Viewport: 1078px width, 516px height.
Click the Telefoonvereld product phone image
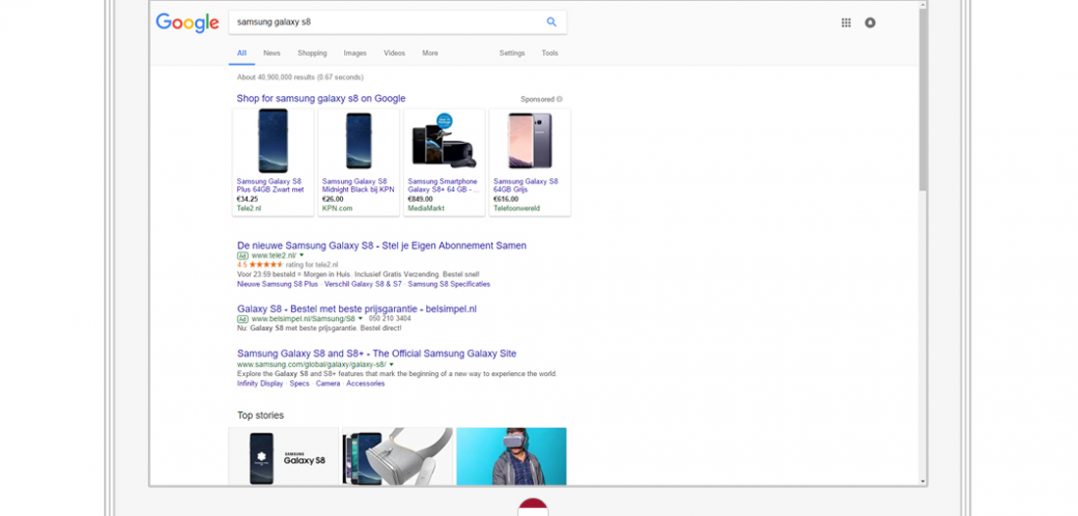click(x=529, y=141)
